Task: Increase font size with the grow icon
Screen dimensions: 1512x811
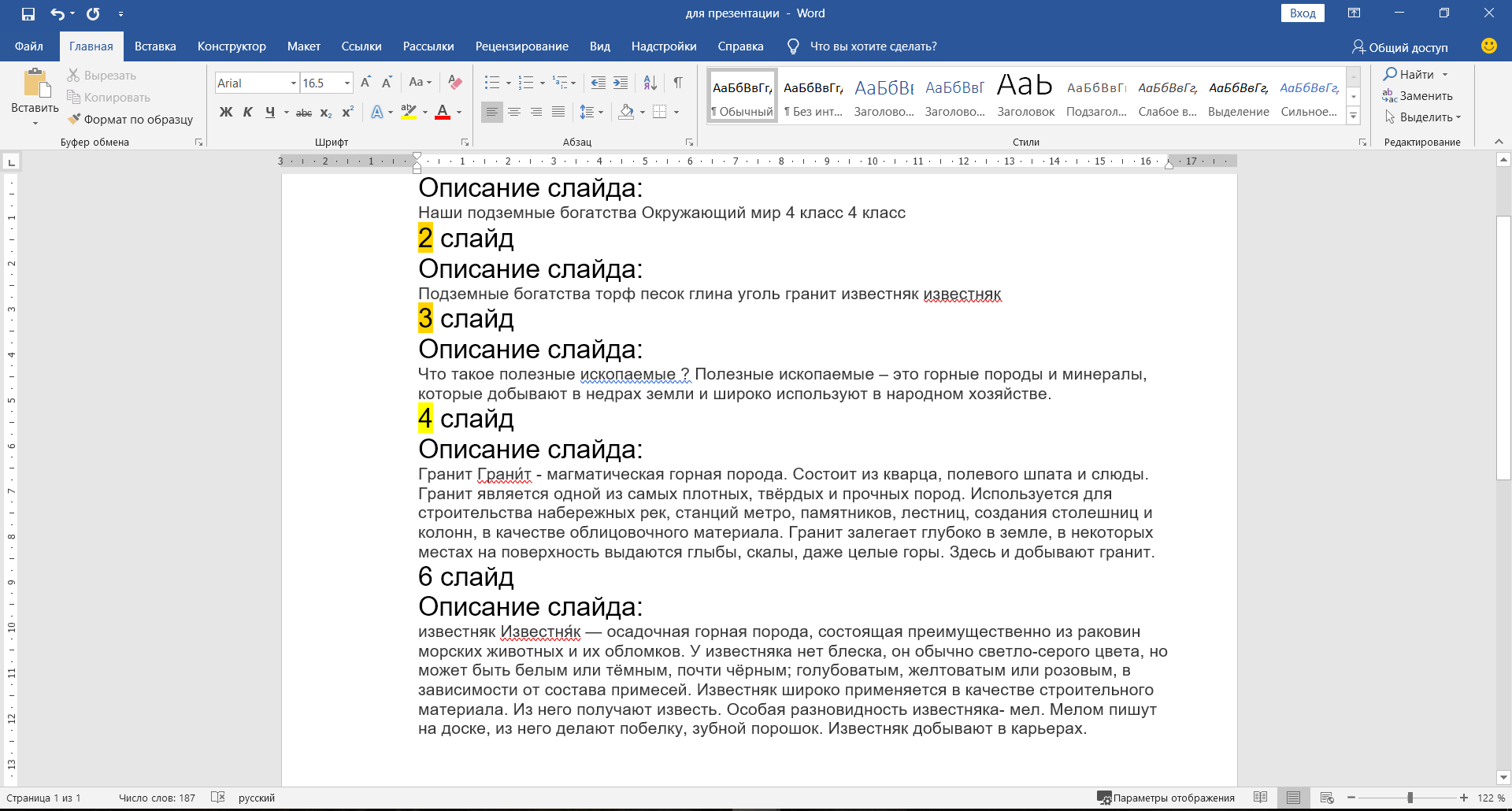Action: click(x=365, y=83)
